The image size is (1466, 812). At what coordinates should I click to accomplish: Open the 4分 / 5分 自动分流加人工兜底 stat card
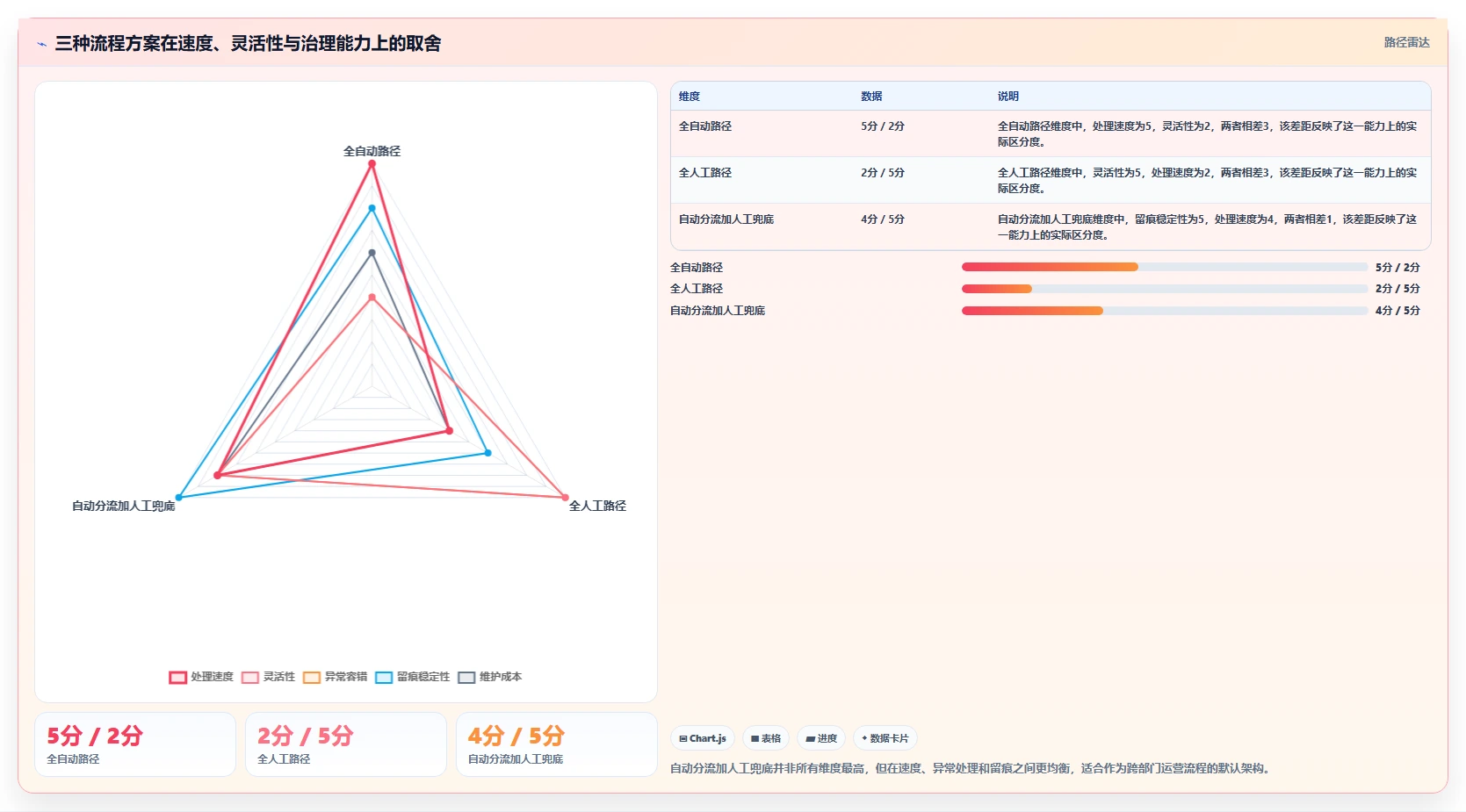[x=557, y=744]
